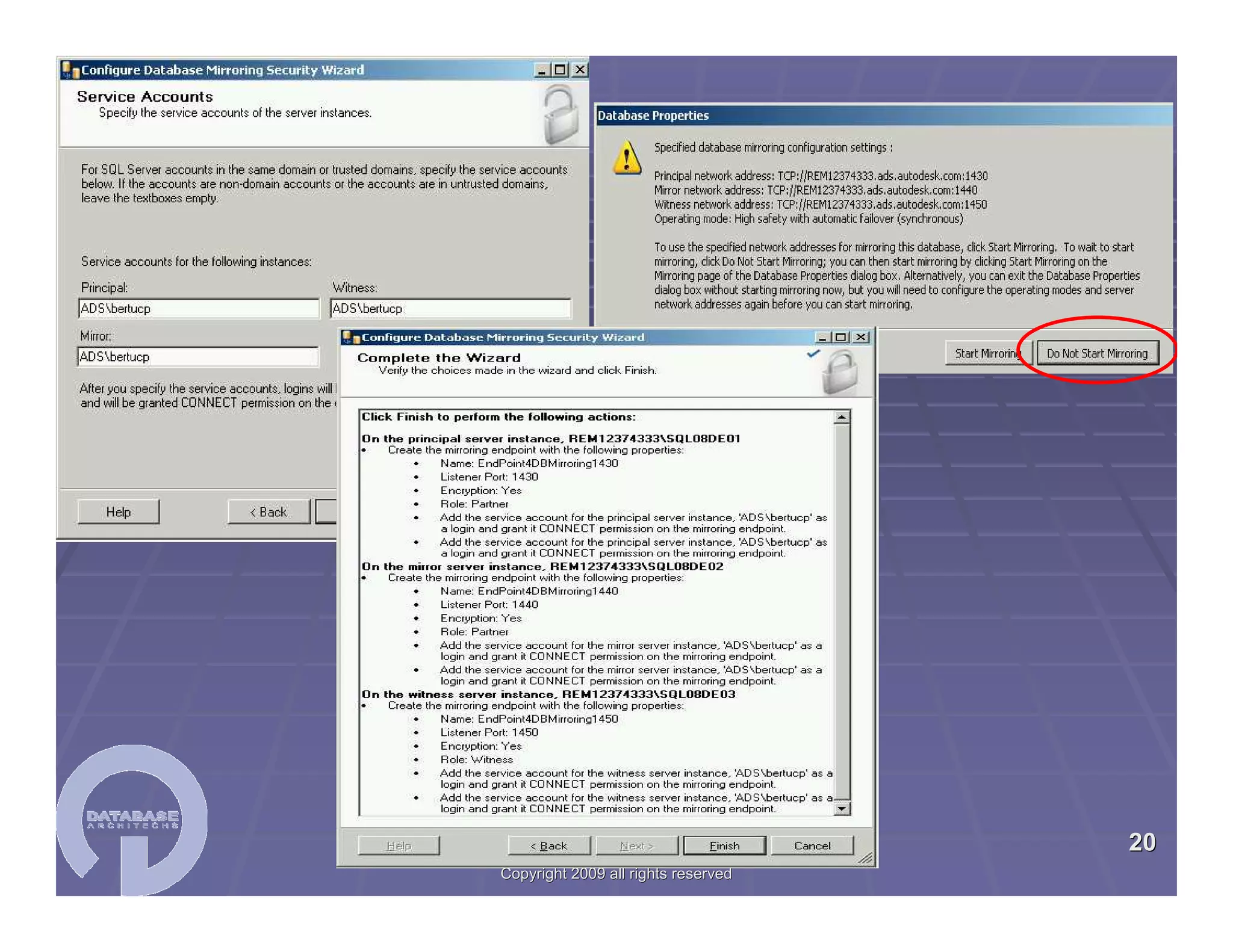Click Finish in Complete the Wizard dialog
Viewport: 1233px width, 952px height.
[724, 845]
